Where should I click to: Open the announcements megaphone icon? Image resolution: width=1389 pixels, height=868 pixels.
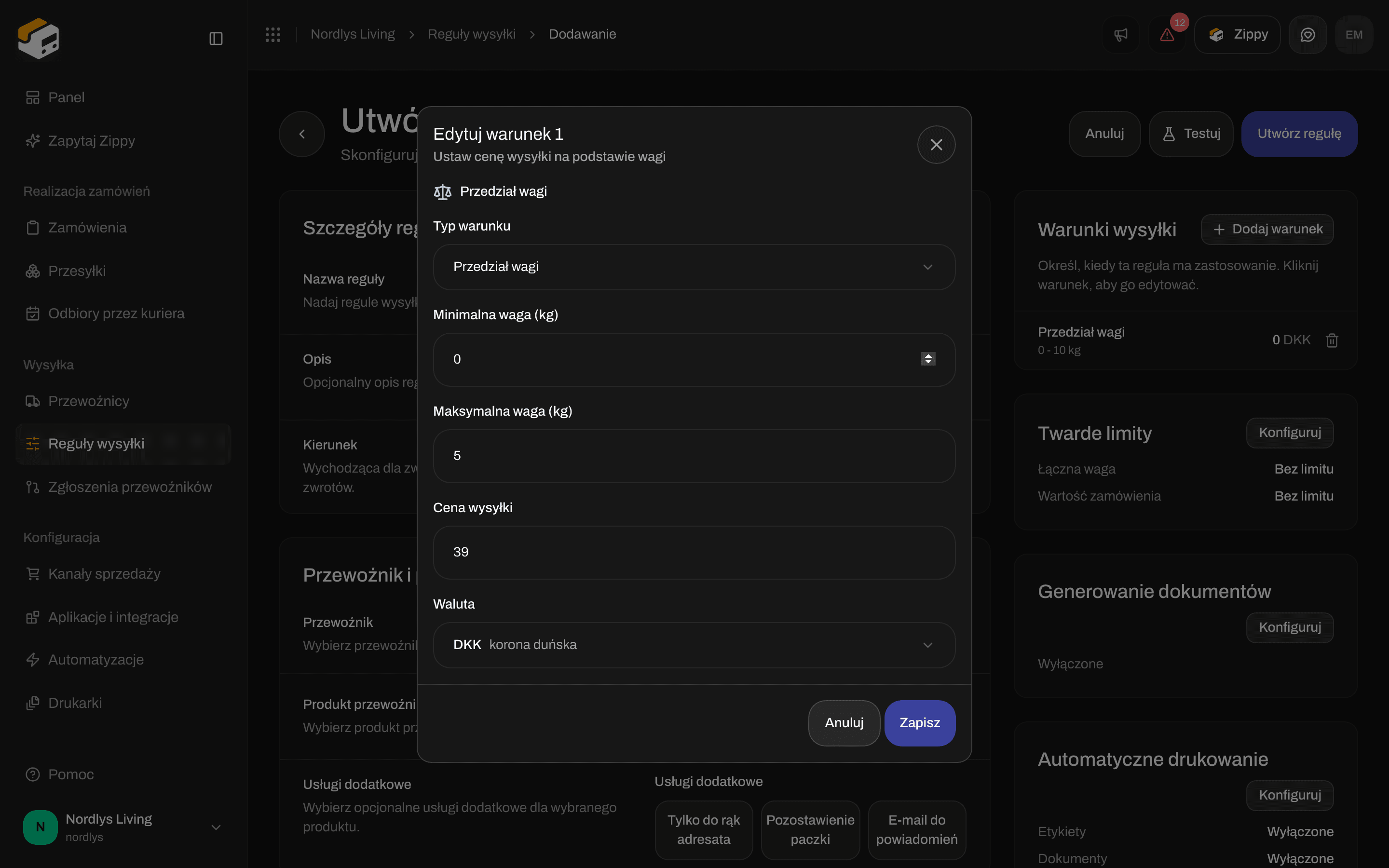[1120, 35]
